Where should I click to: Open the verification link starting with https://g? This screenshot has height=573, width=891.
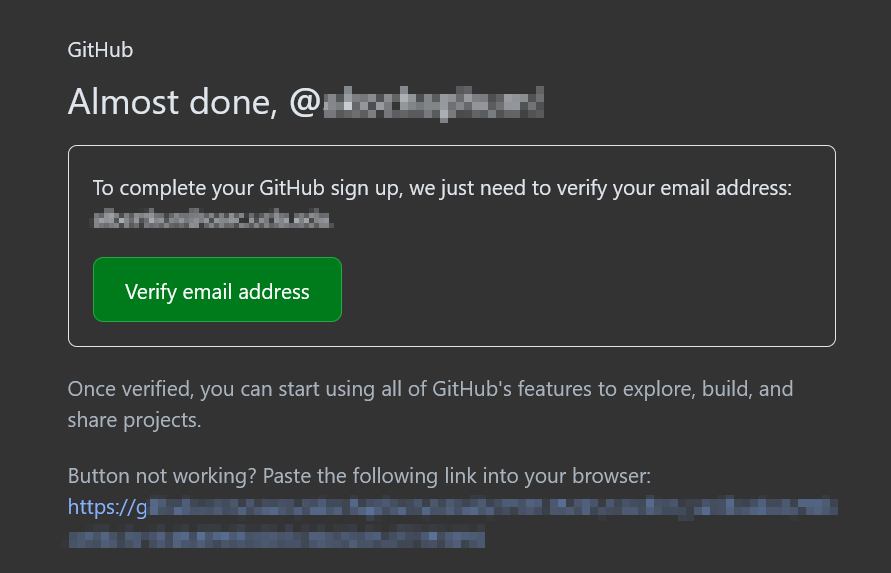[452, 508]
